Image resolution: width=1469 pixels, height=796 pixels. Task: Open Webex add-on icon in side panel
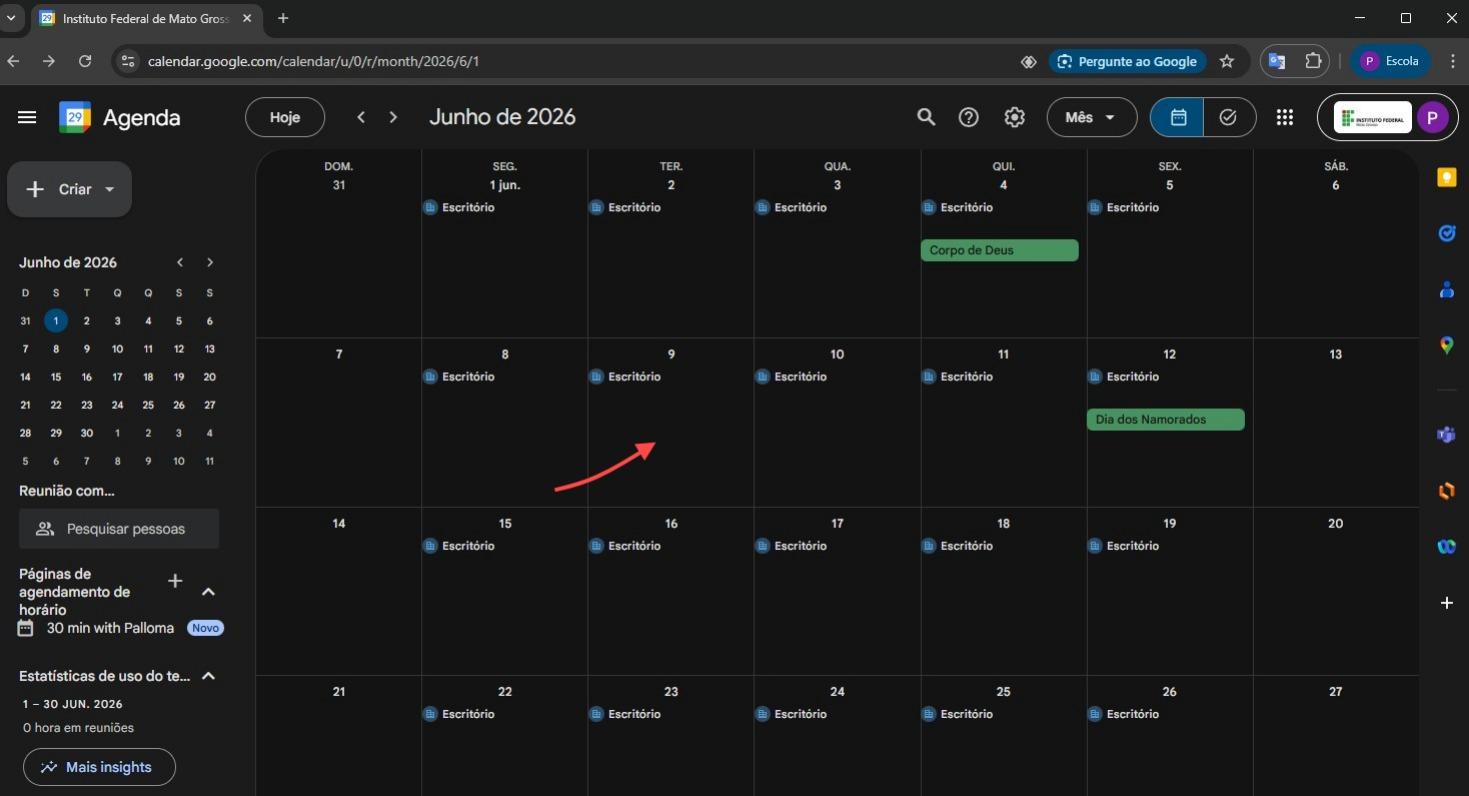[x=1446, y=546]
